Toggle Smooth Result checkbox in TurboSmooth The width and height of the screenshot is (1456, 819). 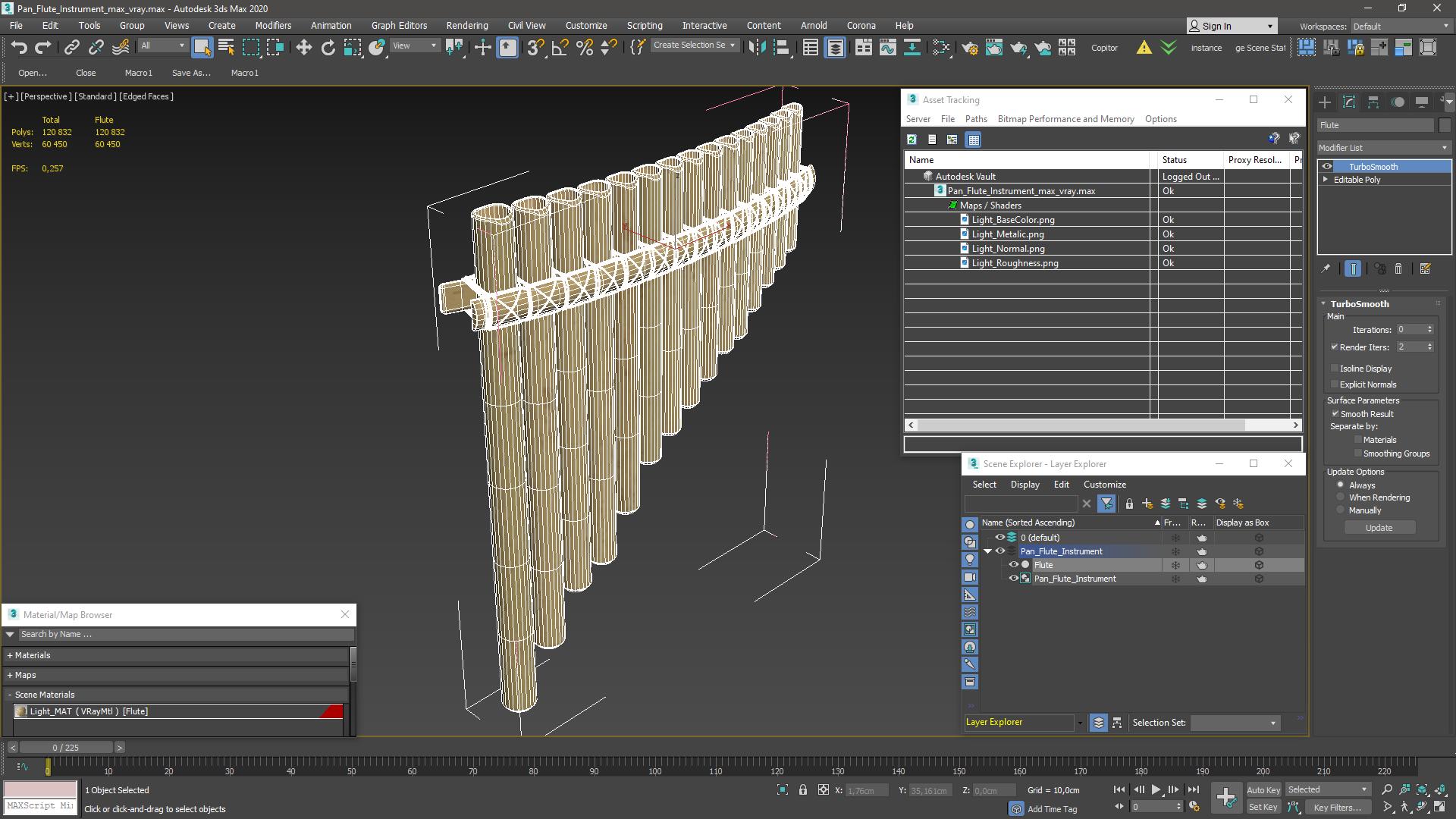pos(1335,413)
